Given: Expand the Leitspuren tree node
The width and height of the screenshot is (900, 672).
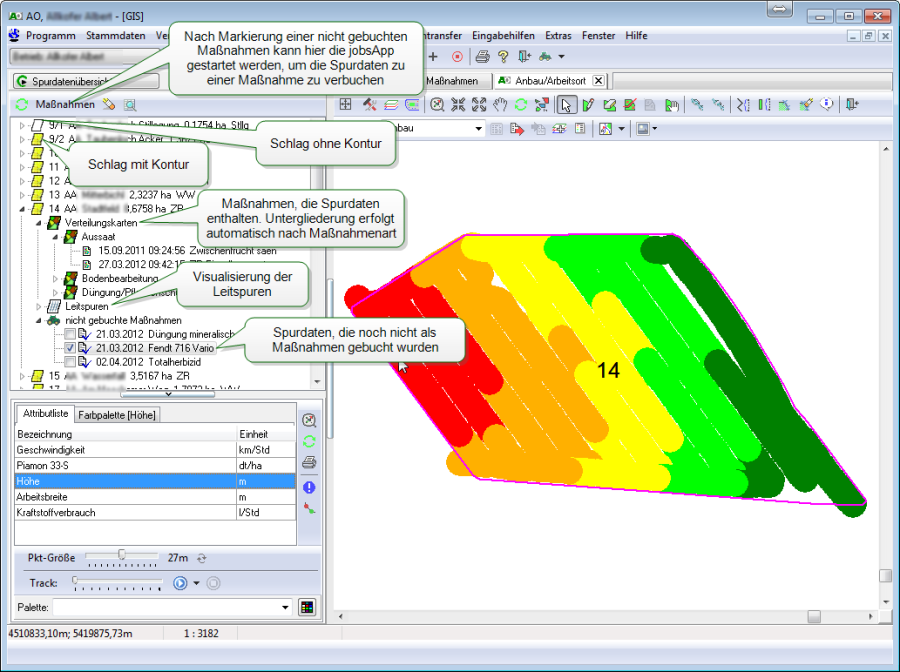Looking at the screenshot, I should click(x=40, y=306).
